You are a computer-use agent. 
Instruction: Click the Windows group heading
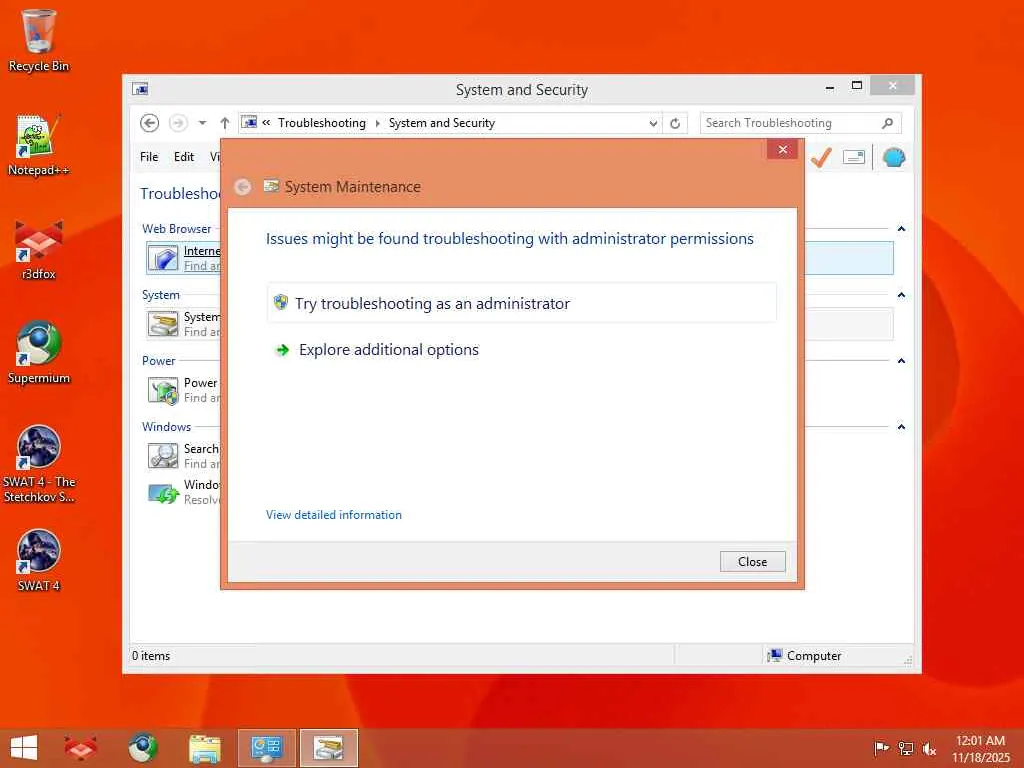coord(167,426)
